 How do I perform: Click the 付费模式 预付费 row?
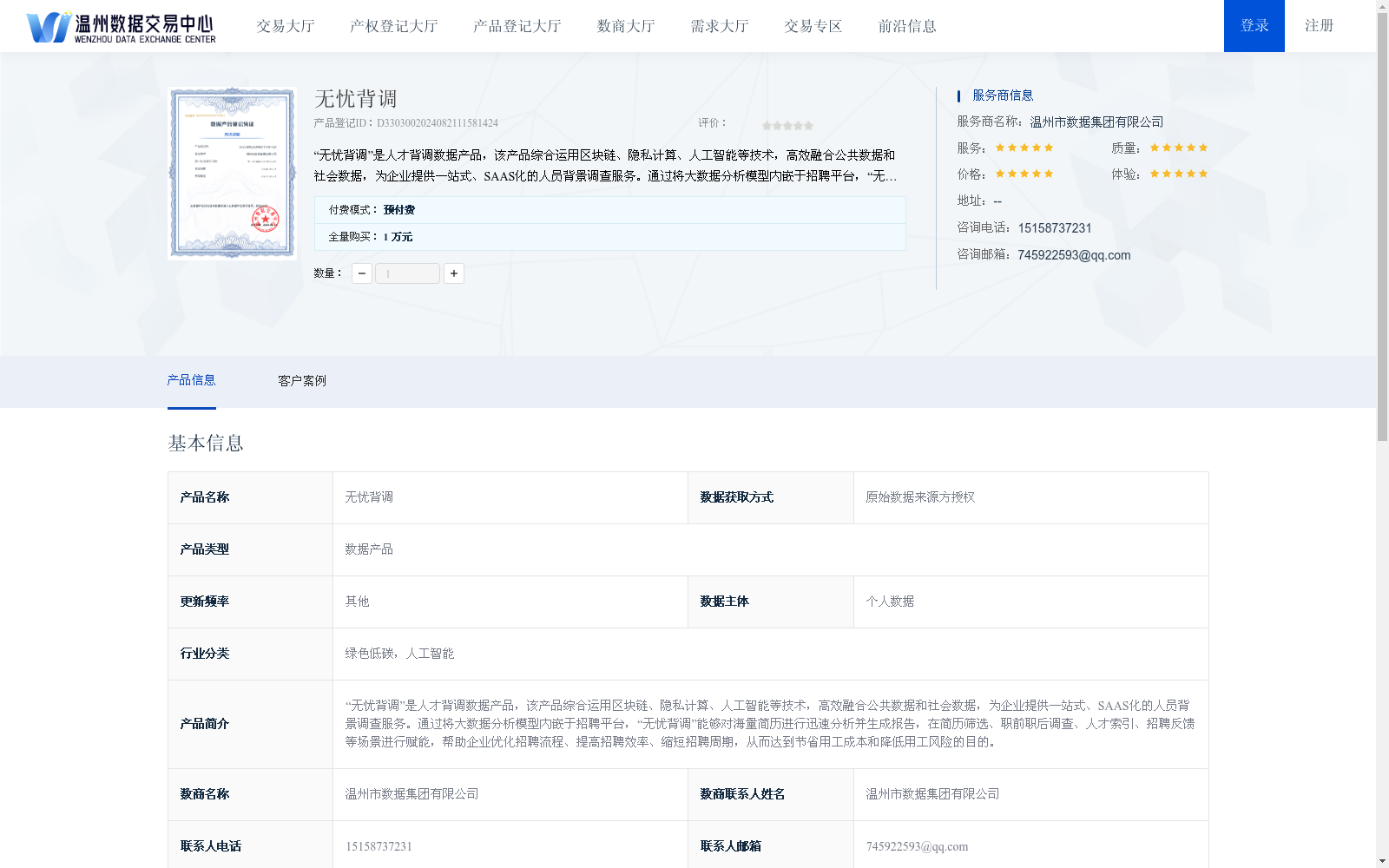pos(609,210)
